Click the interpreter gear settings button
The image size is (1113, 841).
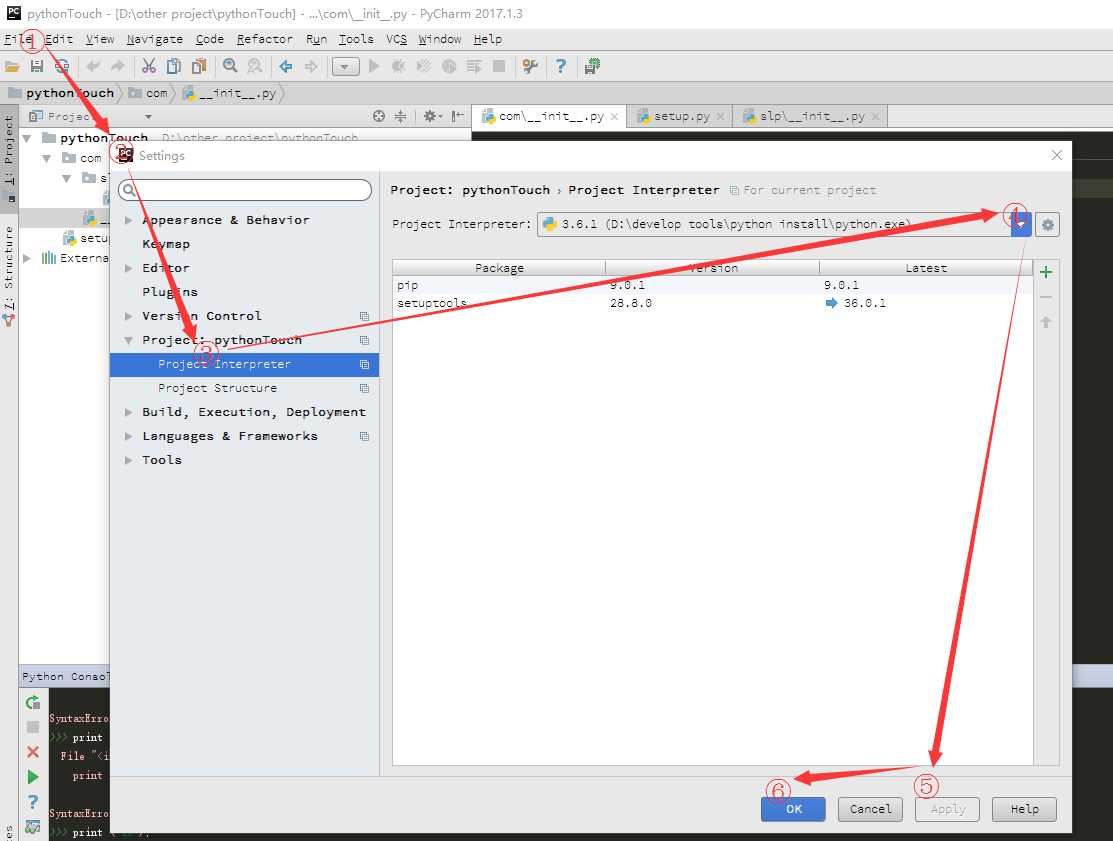(1047, 225)
